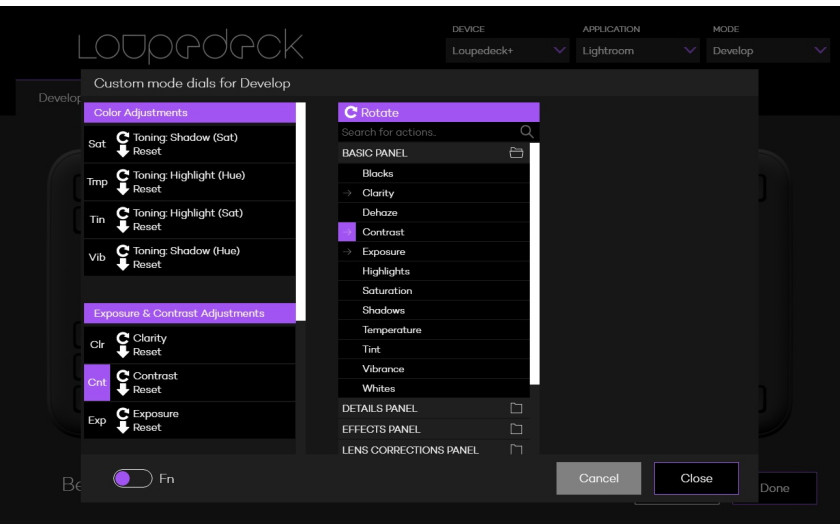Open the Application dropdown showing Lightroom

click(x=638, y=50)
